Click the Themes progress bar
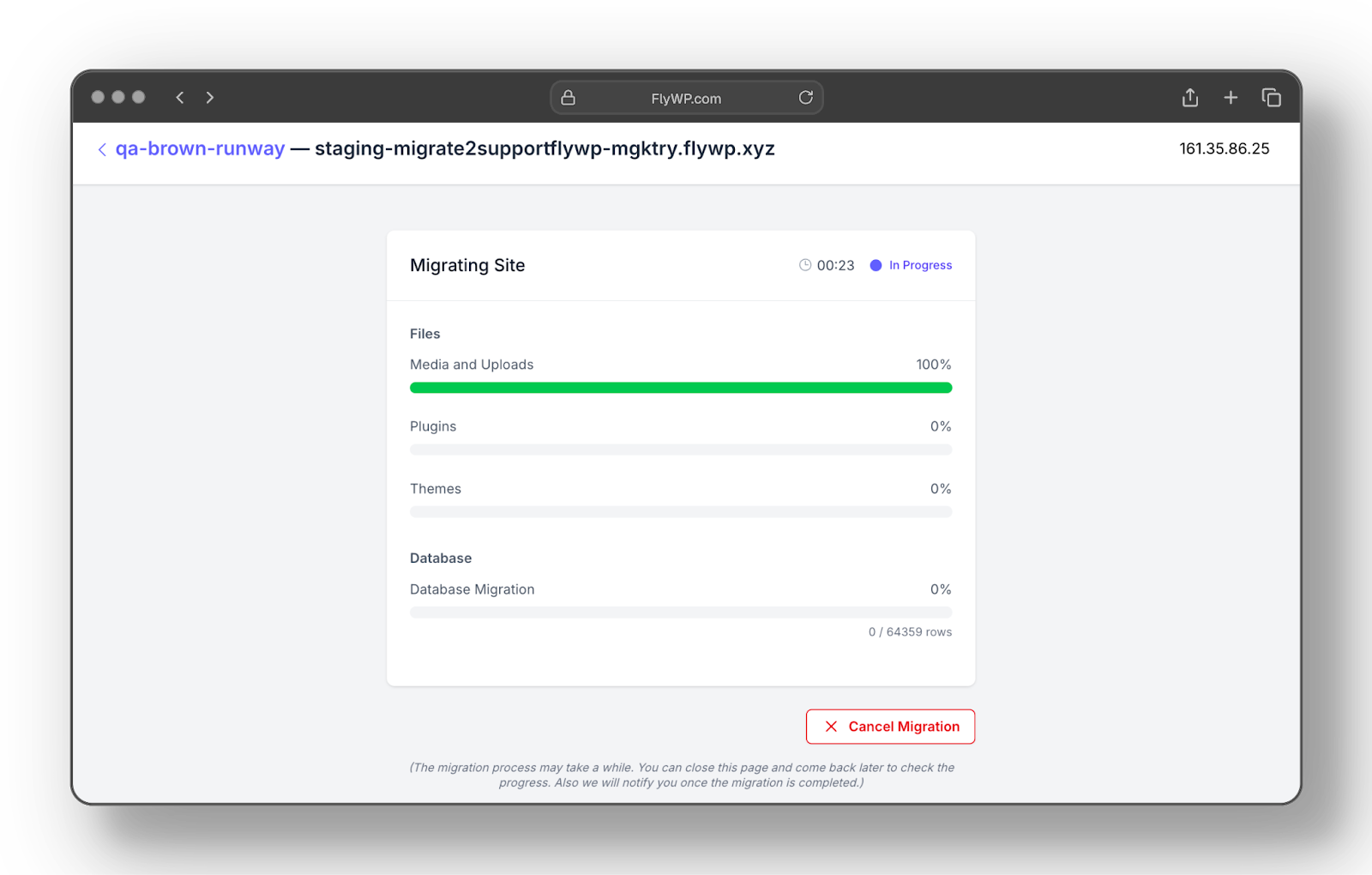The image size is (1372, 875). 681,512
